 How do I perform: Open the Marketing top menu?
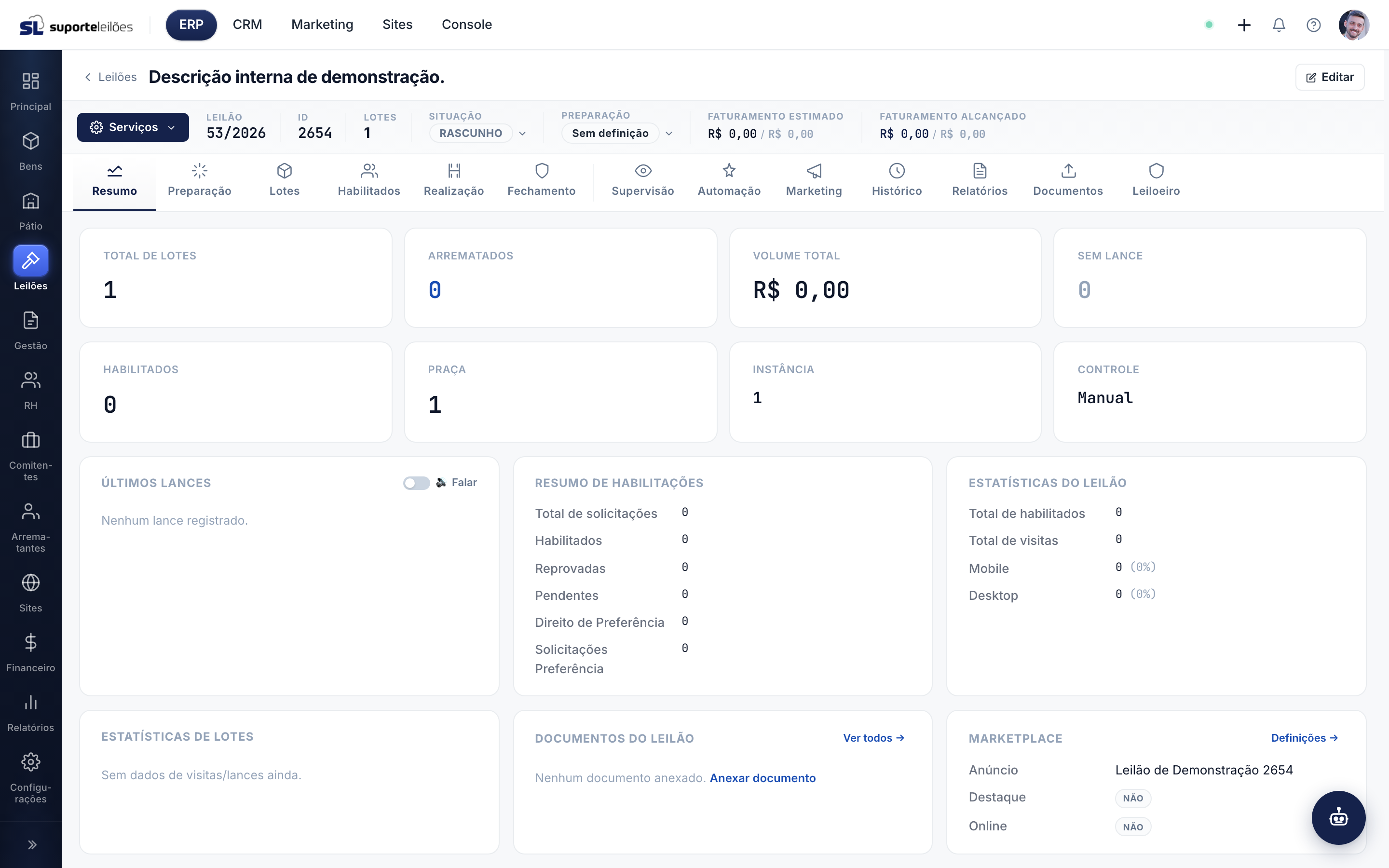pos(322,25)
